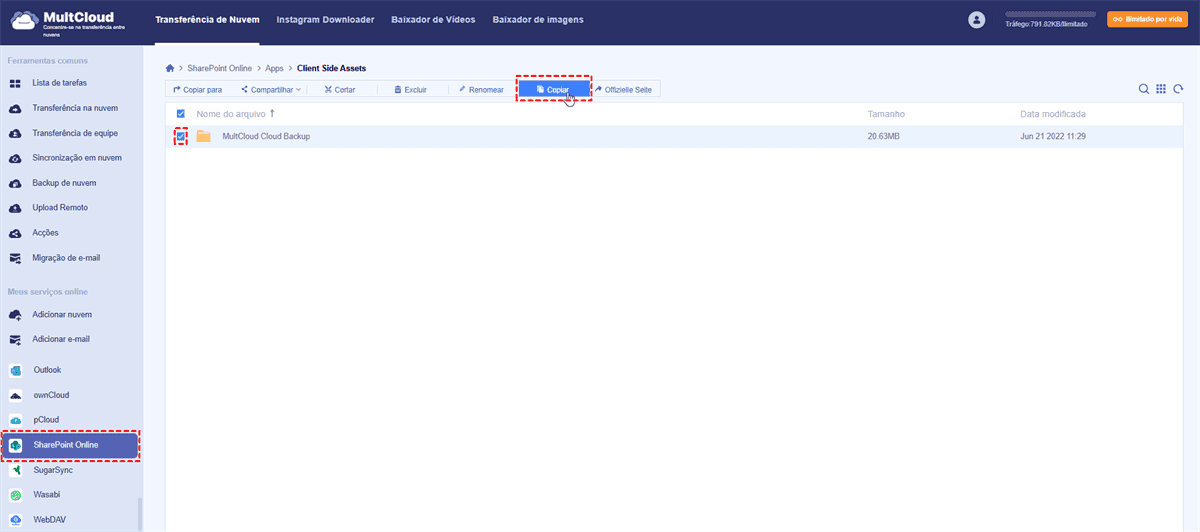
Task: Click the Copiar button
Action: click(x=553, y=90)
